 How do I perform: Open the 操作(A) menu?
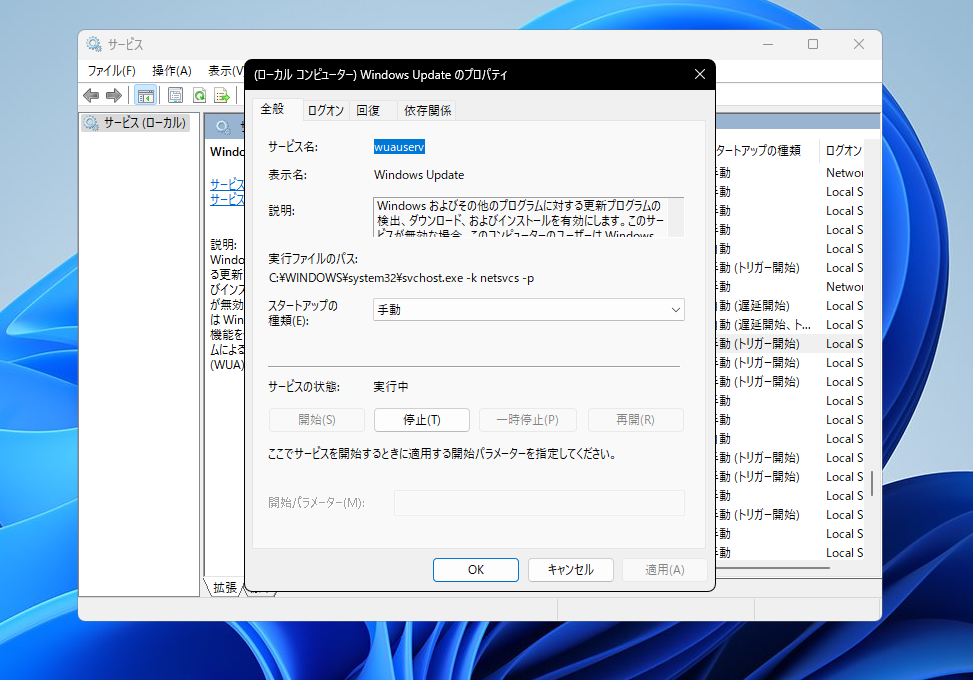pyautogui.click(x=172, y=71)
